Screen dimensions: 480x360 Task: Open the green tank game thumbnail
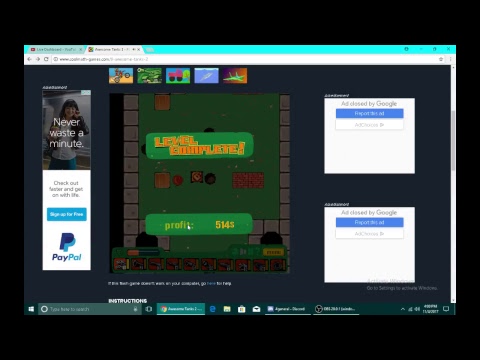149,76
